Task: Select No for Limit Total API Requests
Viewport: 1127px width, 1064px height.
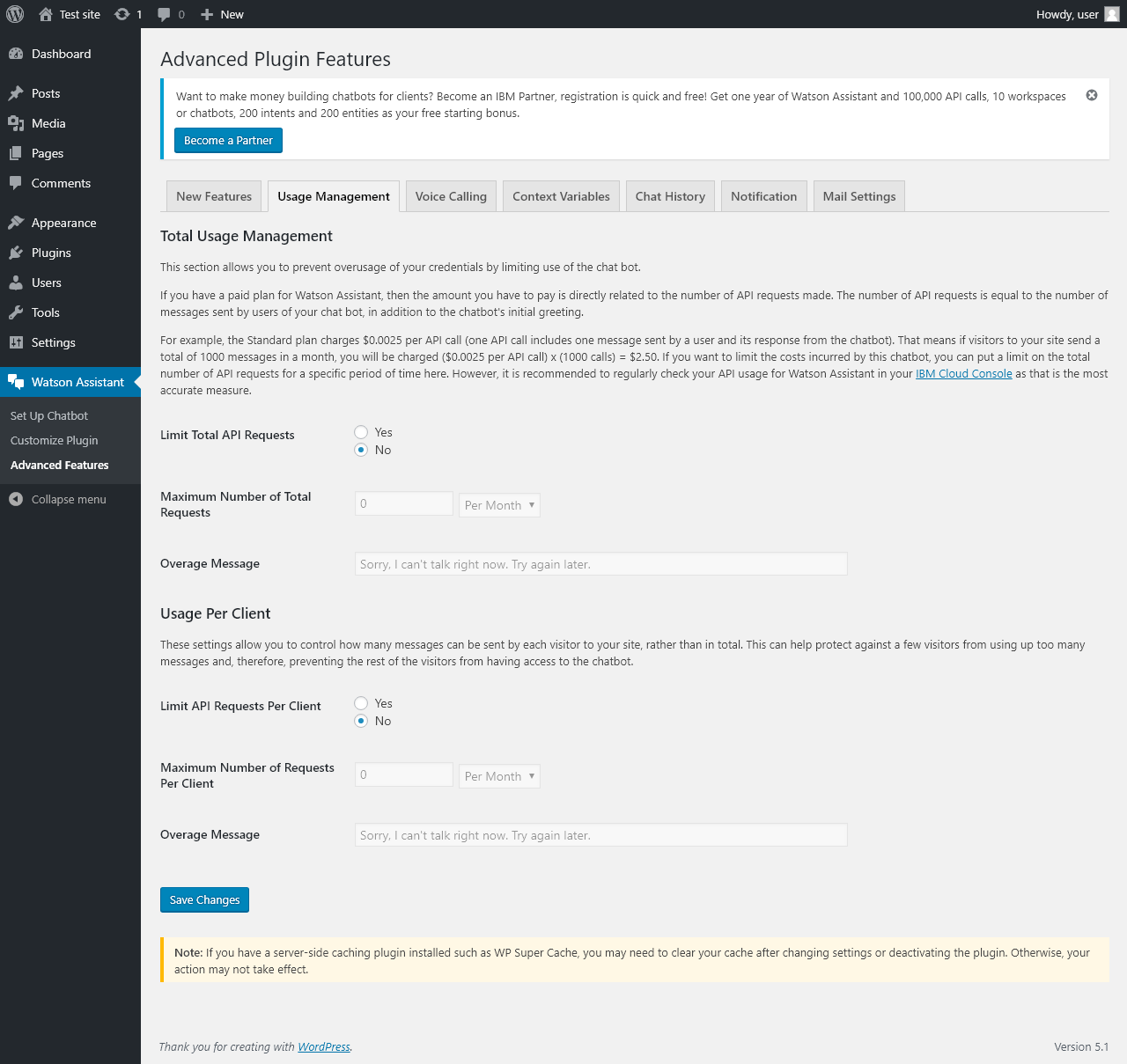Action: tap(361, 450)
